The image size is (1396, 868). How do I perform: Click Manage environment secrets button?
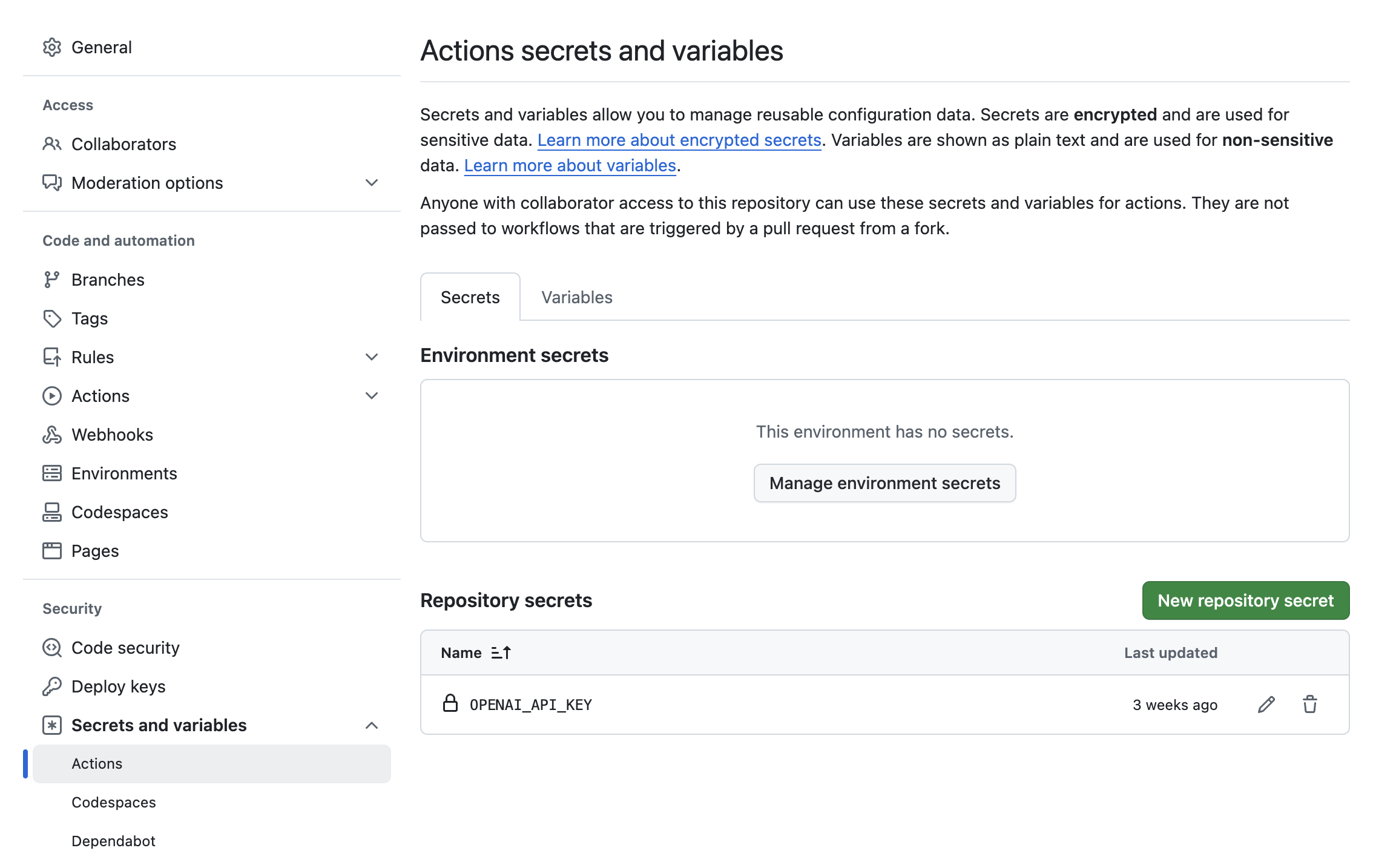point(884,483)
